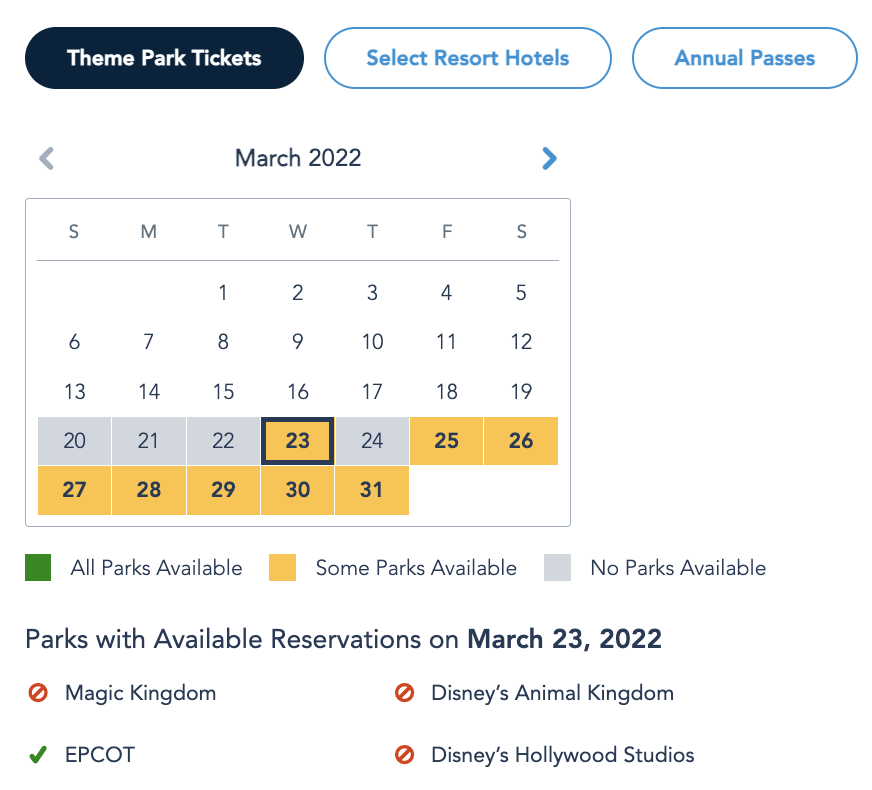
Task: Click the selected date March 23
Action: tap(298, 441)
